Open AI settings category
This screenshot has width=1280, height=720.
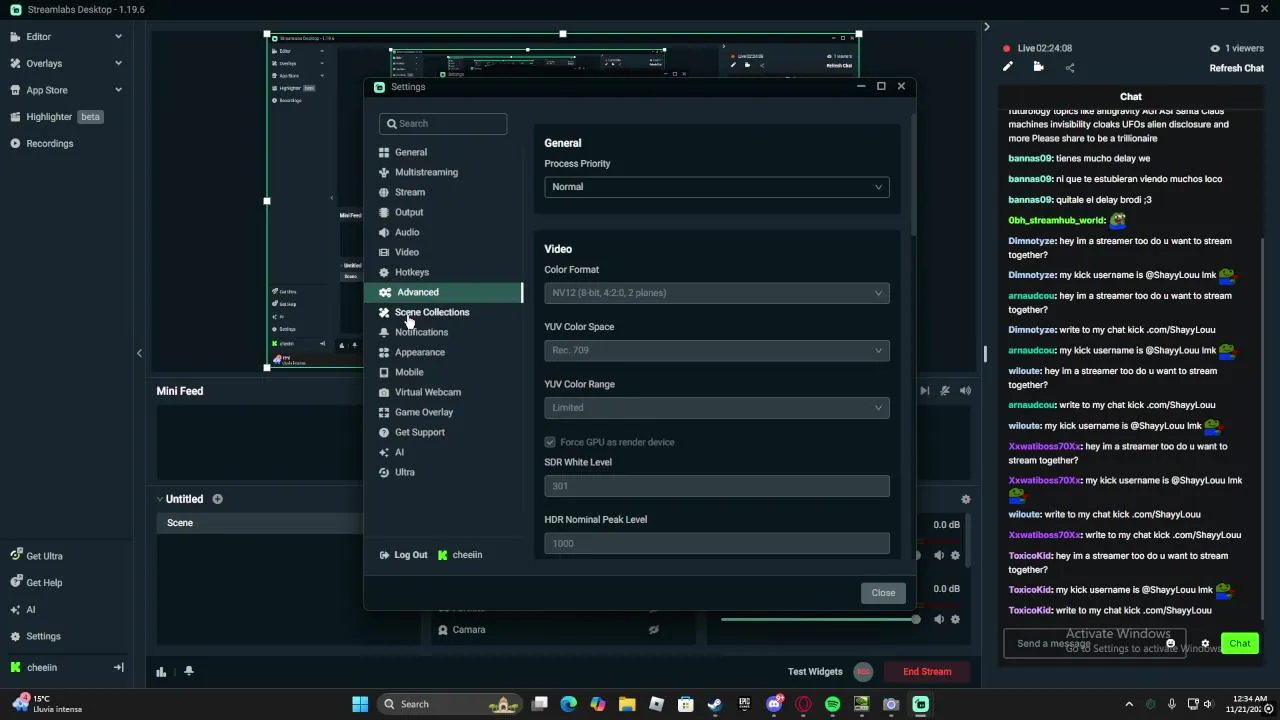399,452
